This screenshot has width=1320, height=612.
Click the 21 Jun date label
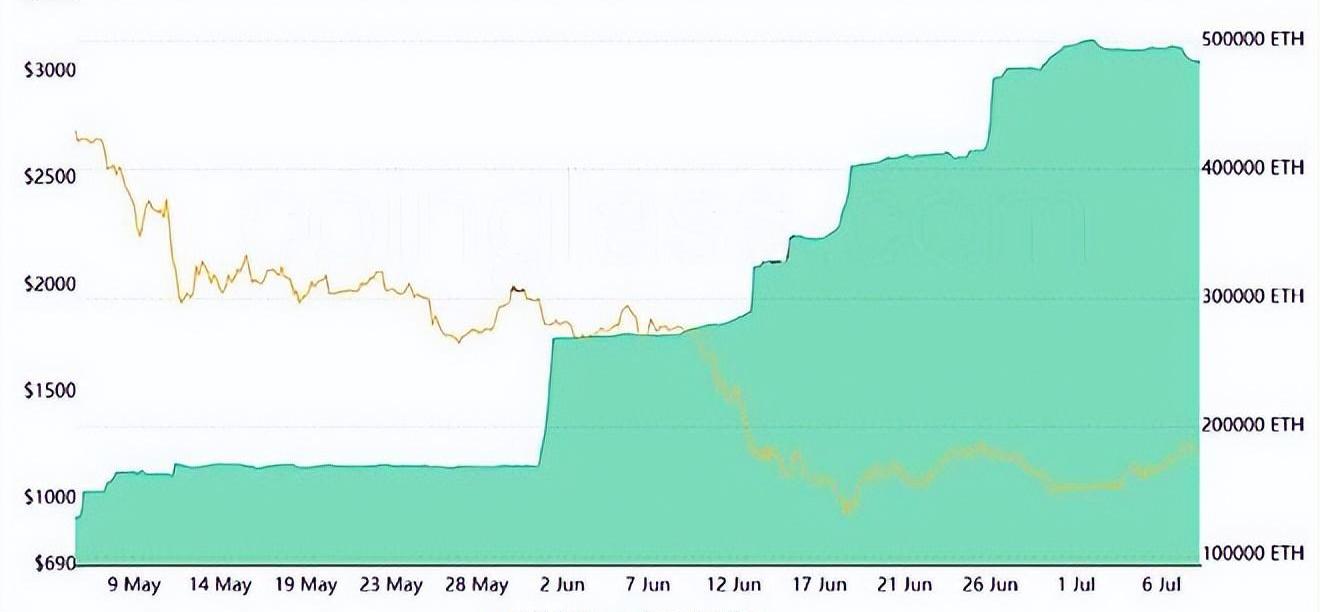[x=905, y=585]
